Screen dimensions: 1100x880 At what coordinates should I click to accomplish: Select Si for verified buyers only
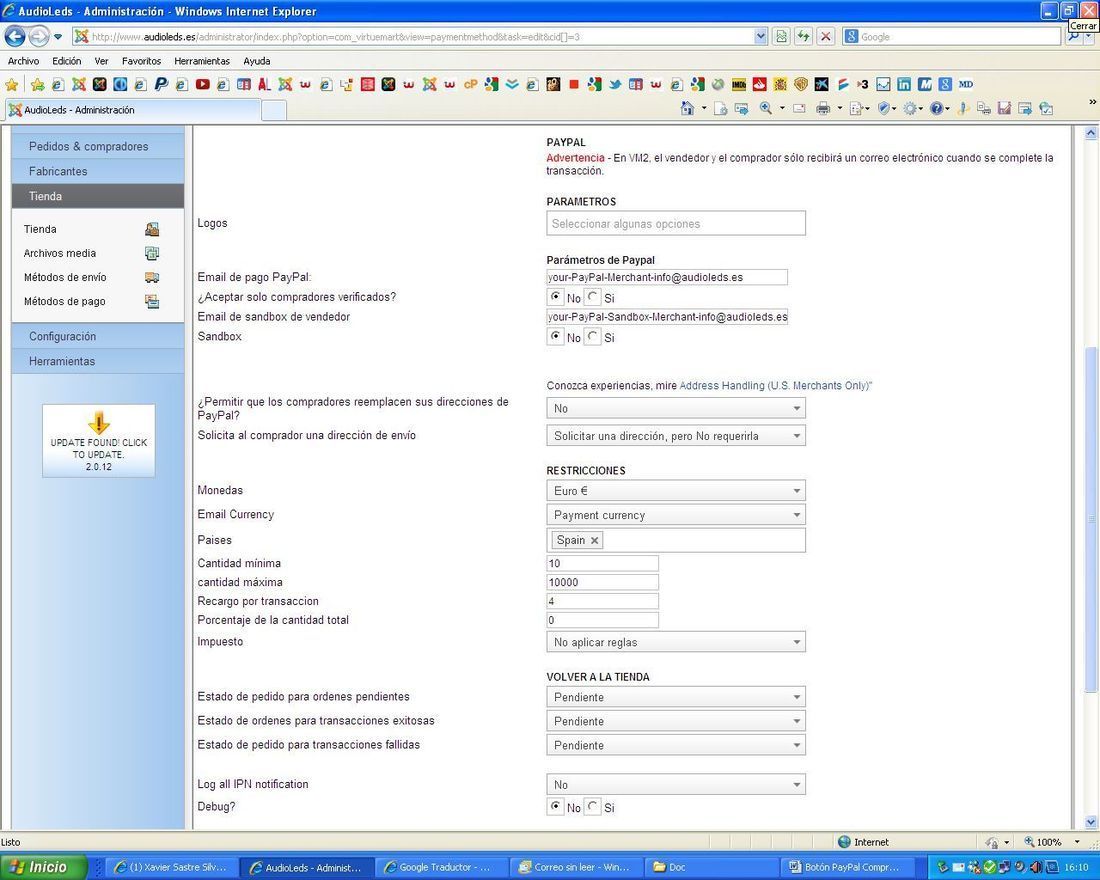coord(593,297)
